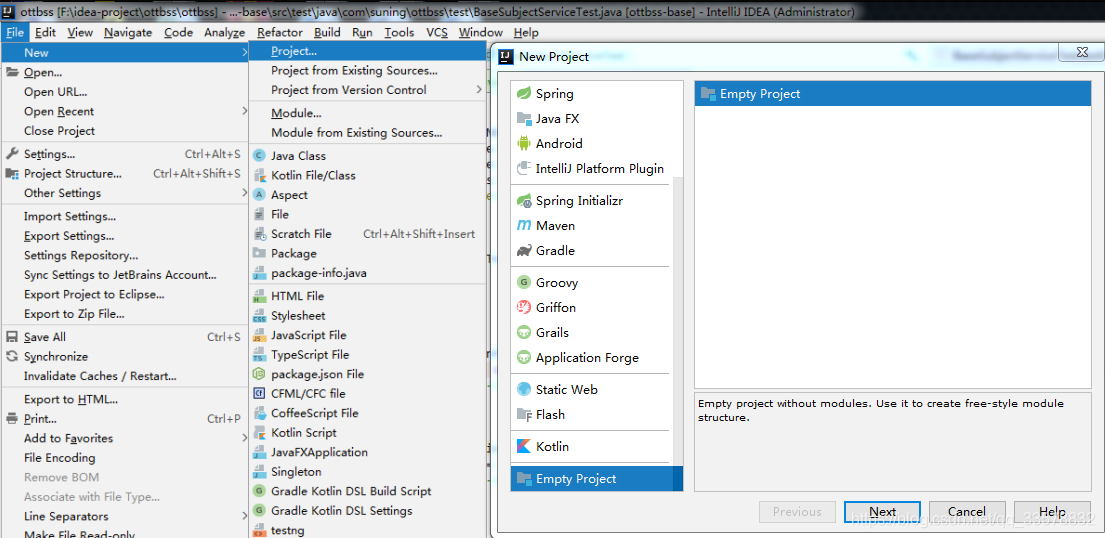Open the Refactor menu
The height and width of the screenshot is (538, 1105).
click(x=280, y=32)
